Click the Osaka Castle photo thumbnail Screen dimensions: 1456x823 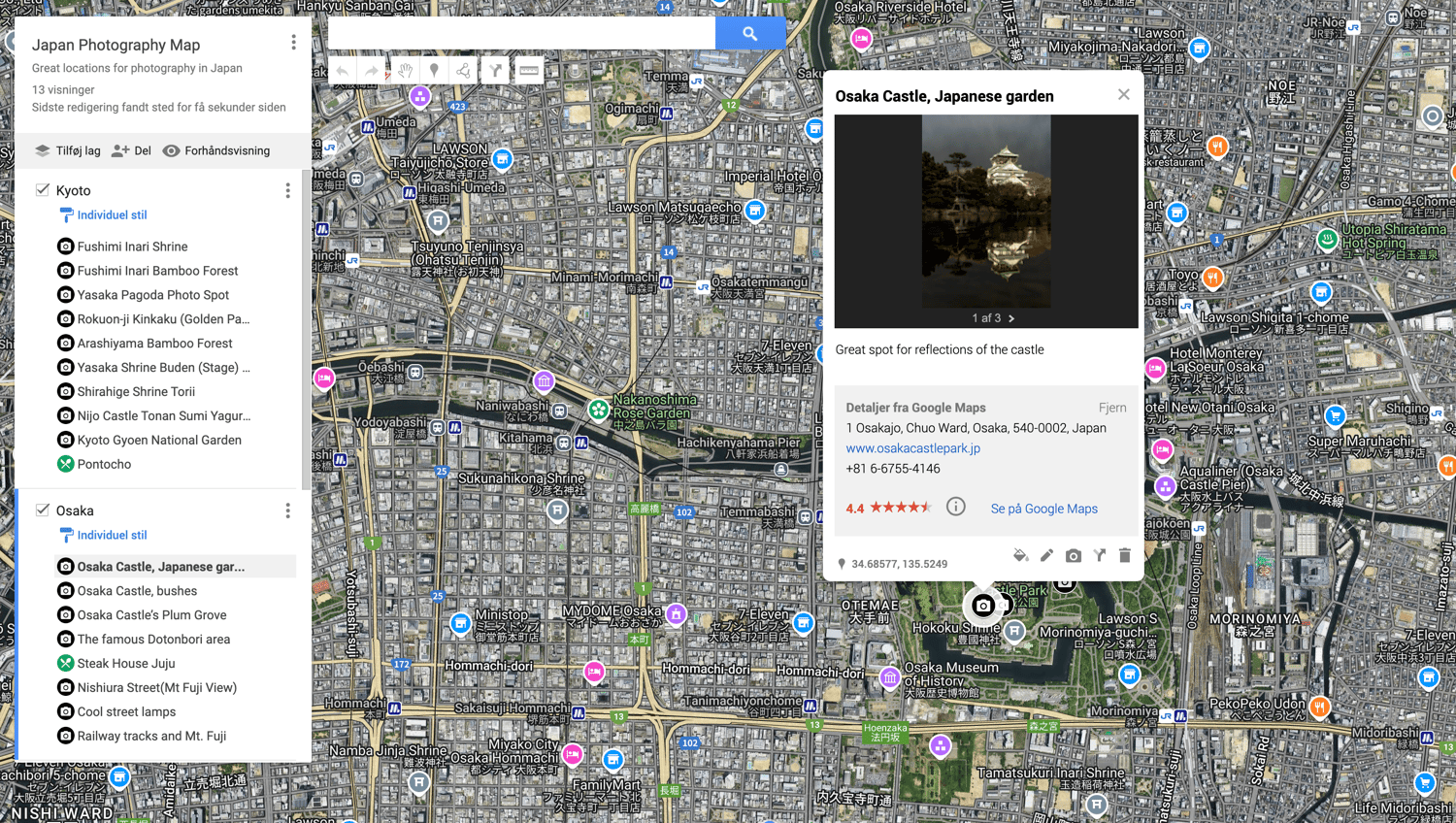[x=986, y=212]
